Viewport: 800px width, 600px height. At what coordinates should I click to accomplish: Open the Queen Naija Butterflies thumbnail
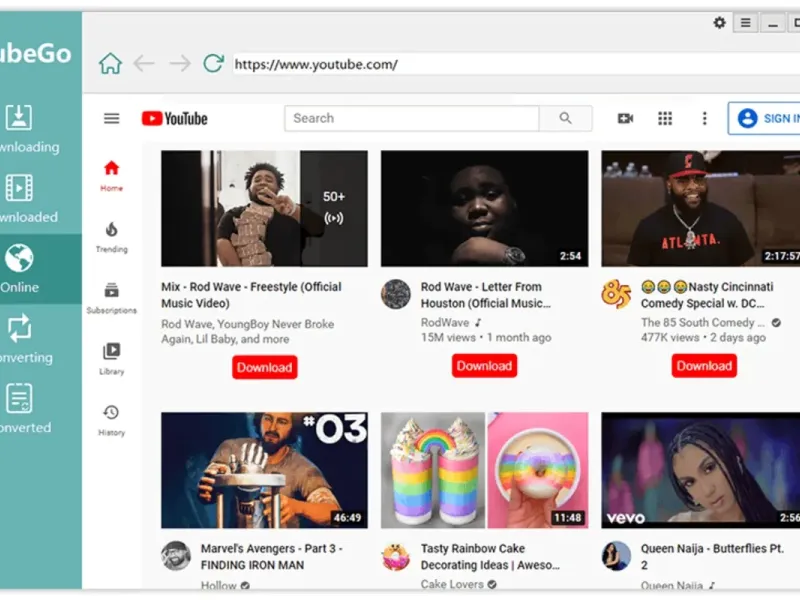[x=701, y=470]
